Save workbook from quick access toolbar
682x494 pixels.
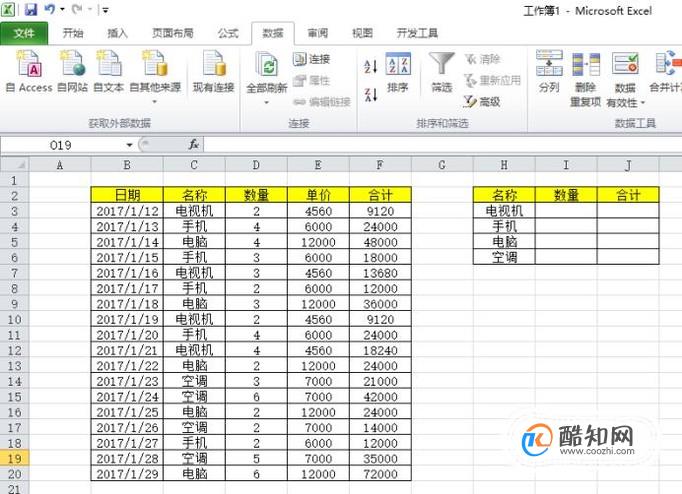click(x=31, y=9)
